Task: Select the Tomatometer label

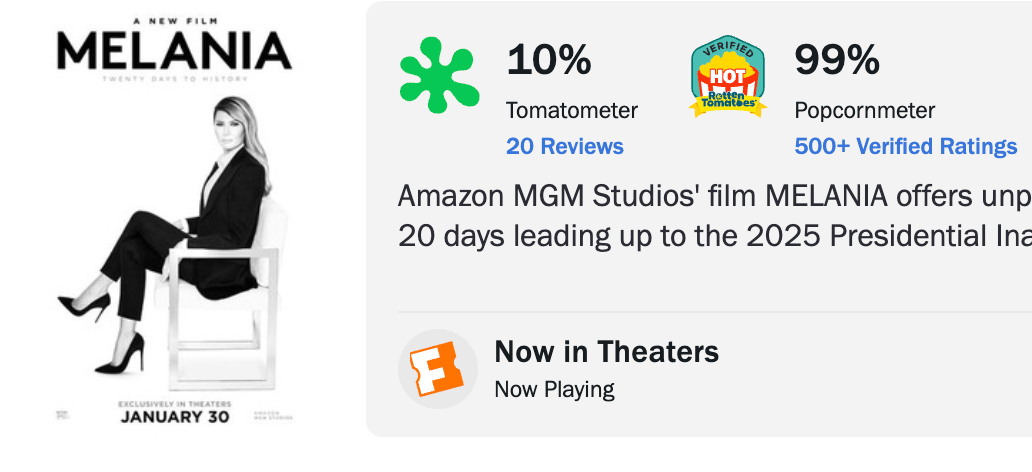Action: (x=571, y=110)
